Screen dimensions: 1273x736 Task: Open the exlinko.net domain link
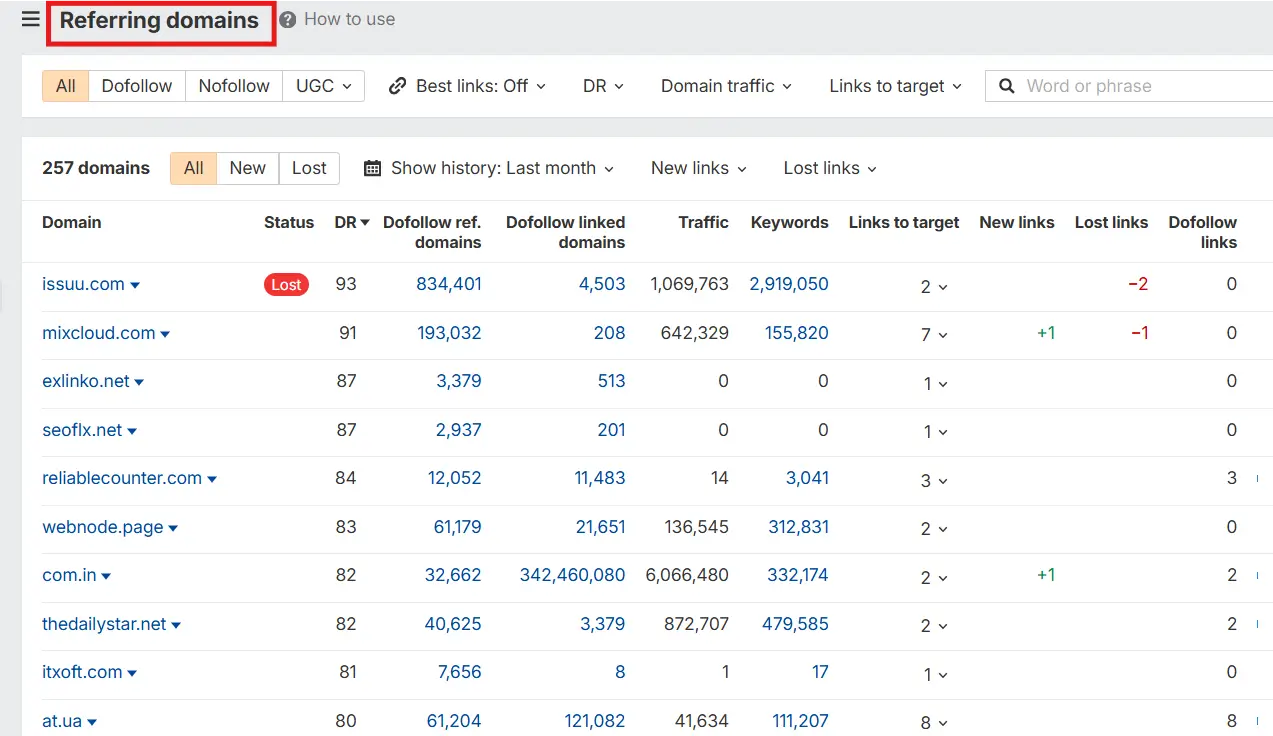[x=86, y=381]
